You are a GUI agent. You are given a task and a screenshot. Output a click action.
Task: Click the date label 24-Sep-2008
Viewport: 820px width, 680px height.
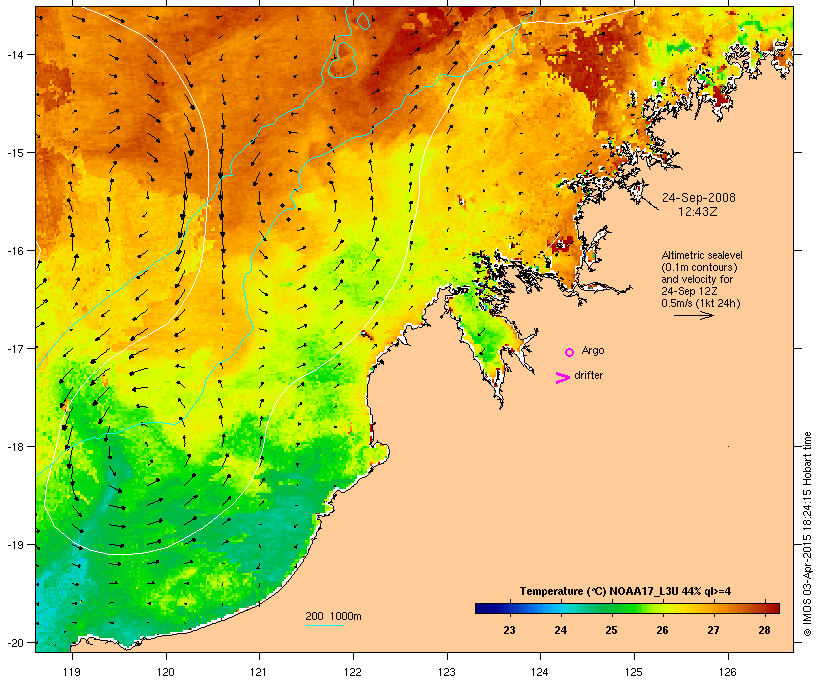pyautogui.click(x=699, y=198)
